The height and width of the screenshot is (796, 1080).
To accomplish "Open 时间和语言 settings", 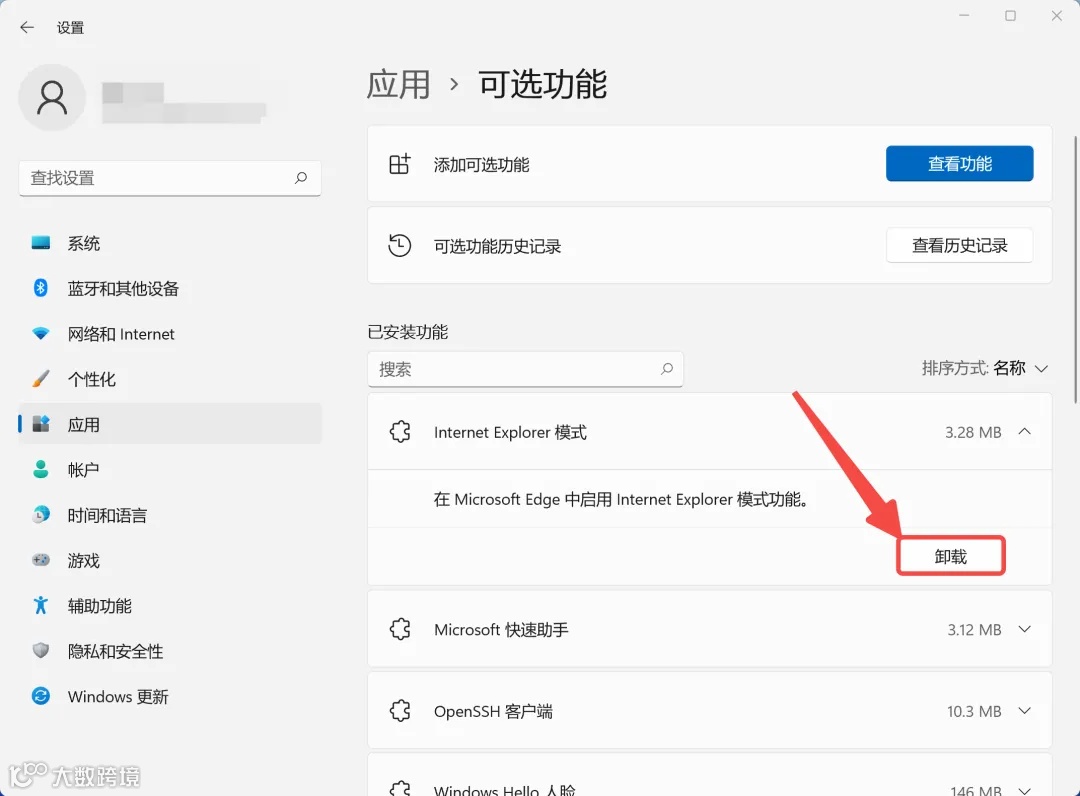I will (x=170, y=515).
